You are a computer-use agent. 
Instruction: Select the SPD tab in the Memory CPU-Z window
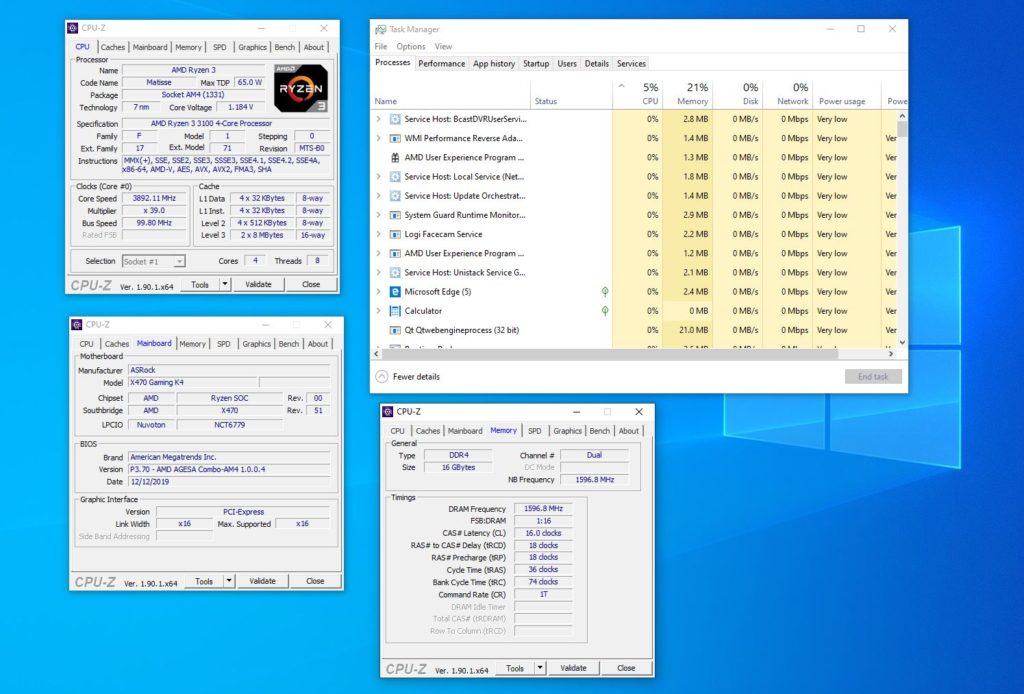(x=535, y=430)
